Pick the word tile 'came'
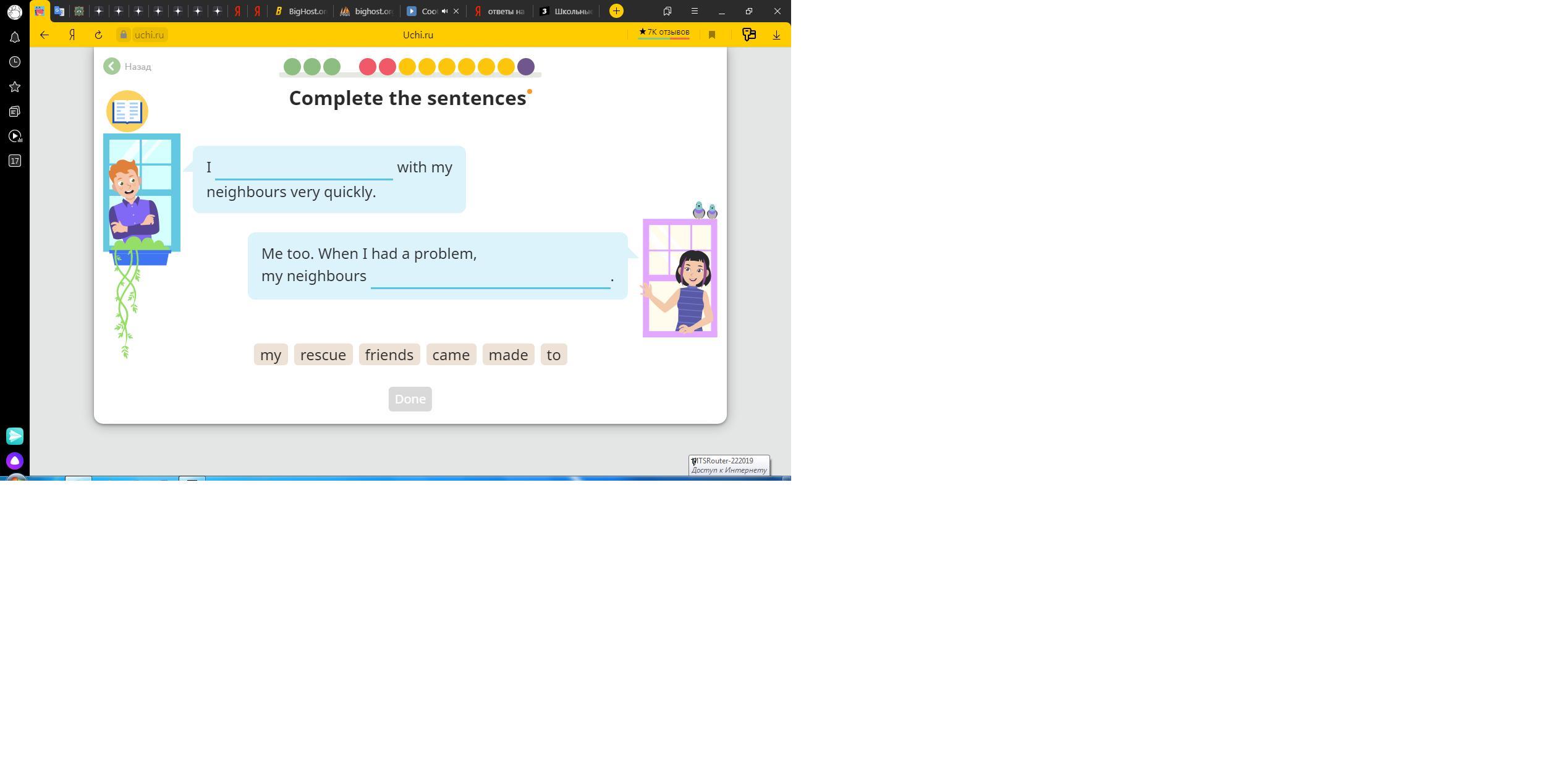 tap(451, 355)
